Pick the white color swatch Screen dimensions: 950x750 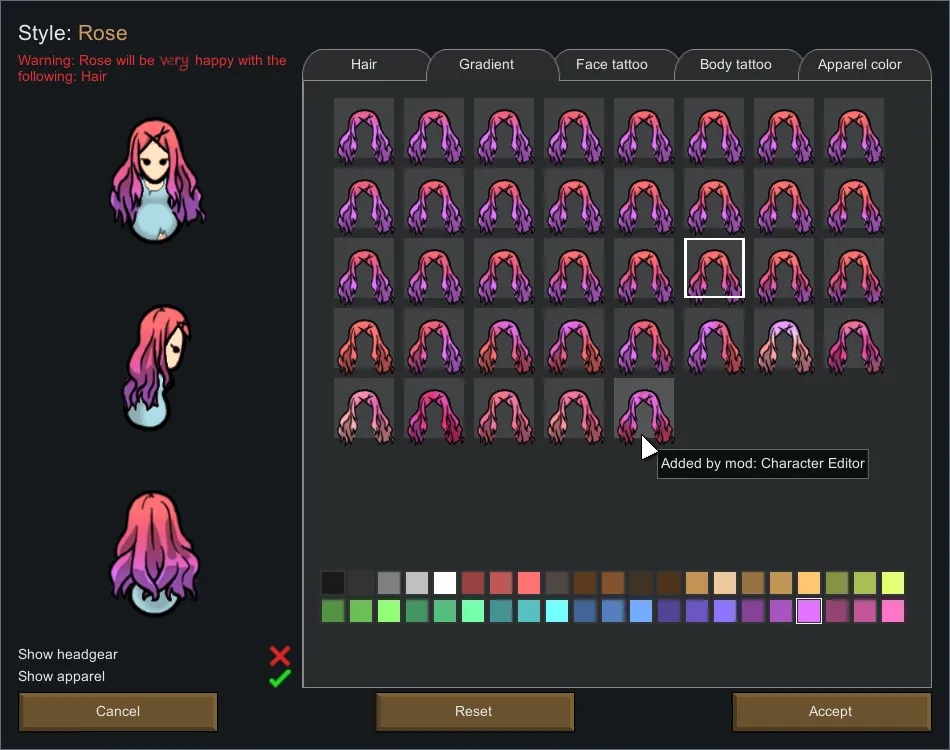[445, 583]
